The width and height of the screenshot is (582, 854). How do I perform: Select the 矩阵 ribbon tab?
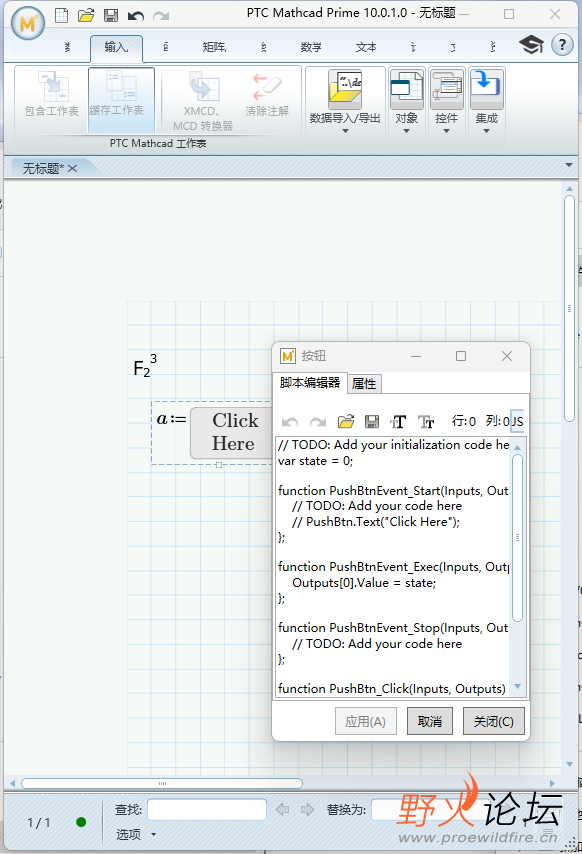pyautogui.click(x=214, y=47)
